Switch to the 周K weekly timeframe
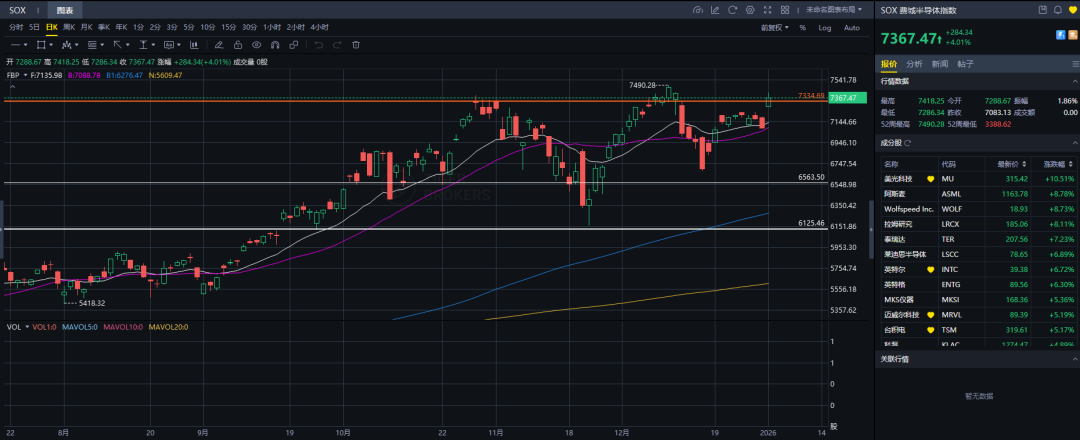 (x=69, y=28)
